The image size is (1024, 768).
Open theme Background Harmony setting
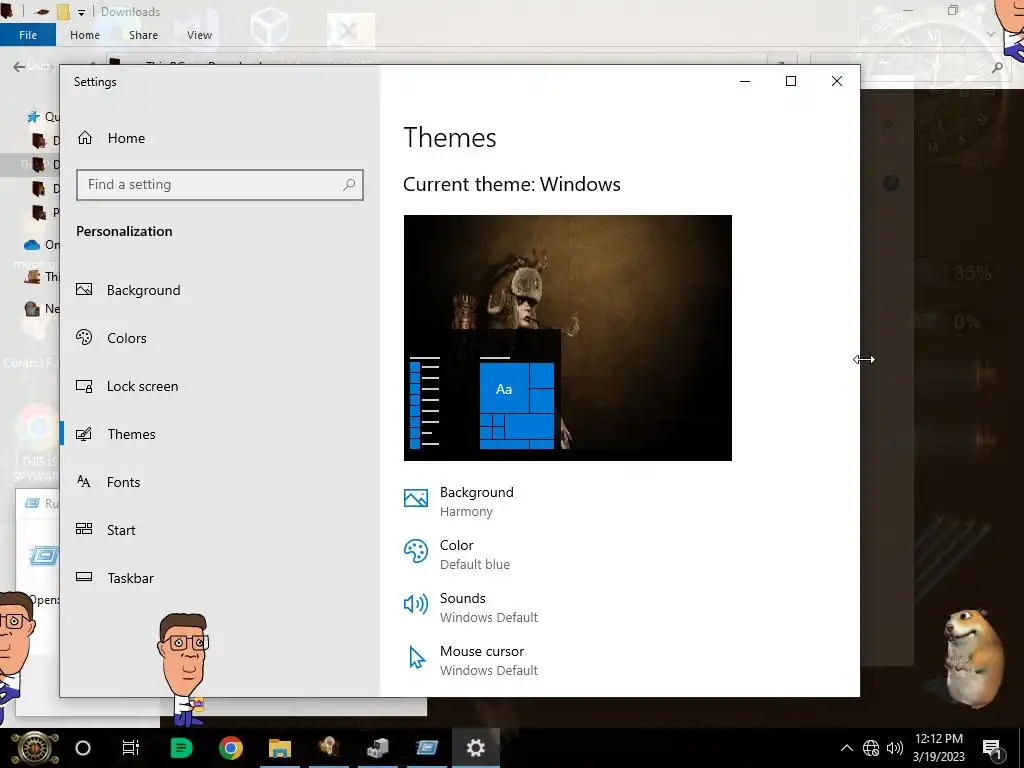tap(459, 502)
